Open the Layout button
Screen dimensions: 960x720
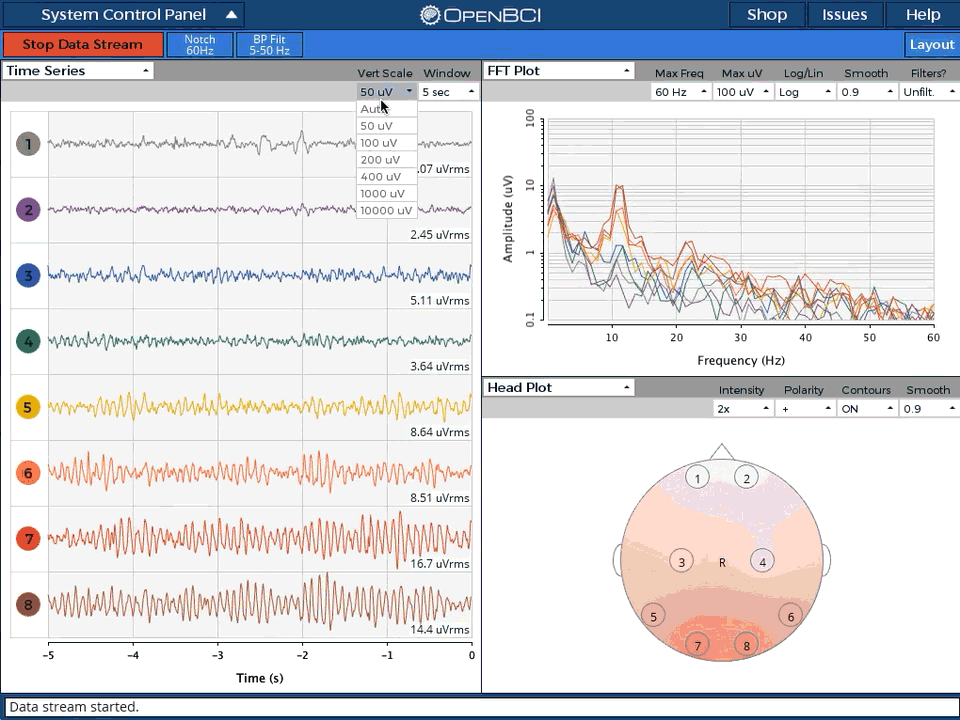(x=931, y=44)
